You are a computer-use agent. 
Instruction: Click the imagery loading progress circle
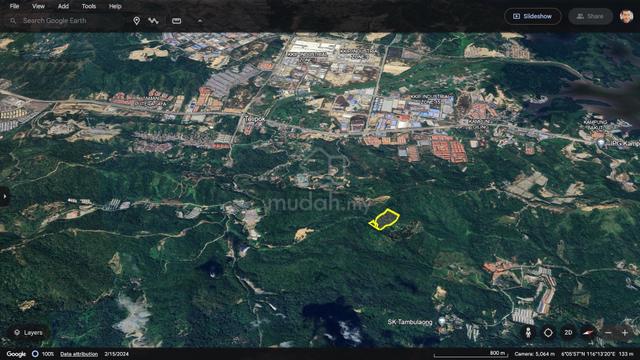coord(36,354)
